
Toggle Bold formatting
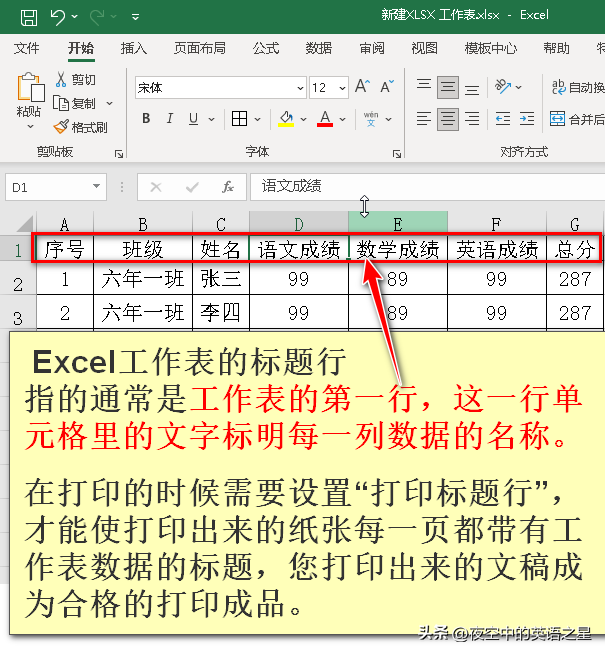[146, 119]
